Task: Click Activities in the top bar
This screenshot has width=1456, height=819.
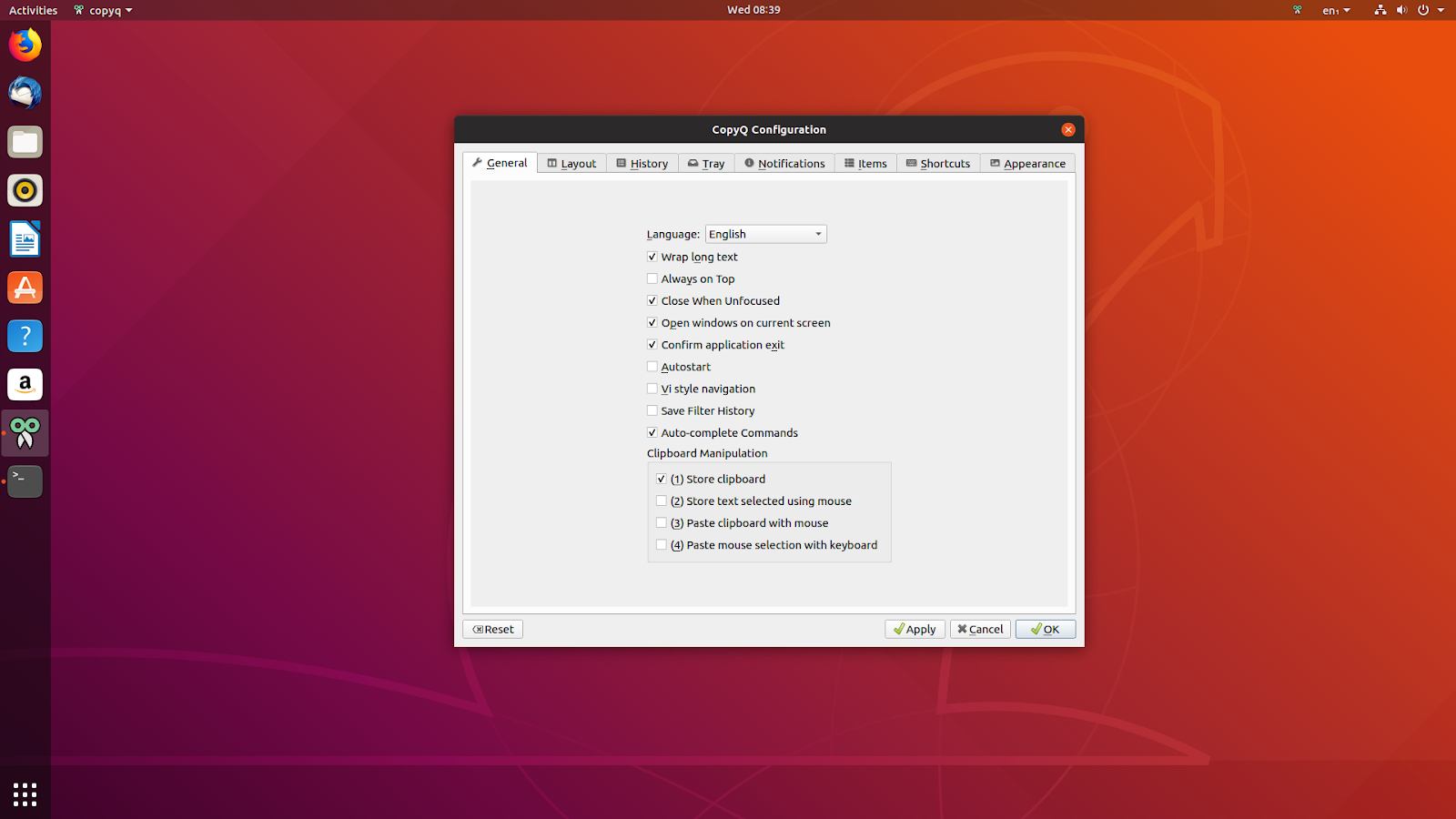Action: pos(33,10)
